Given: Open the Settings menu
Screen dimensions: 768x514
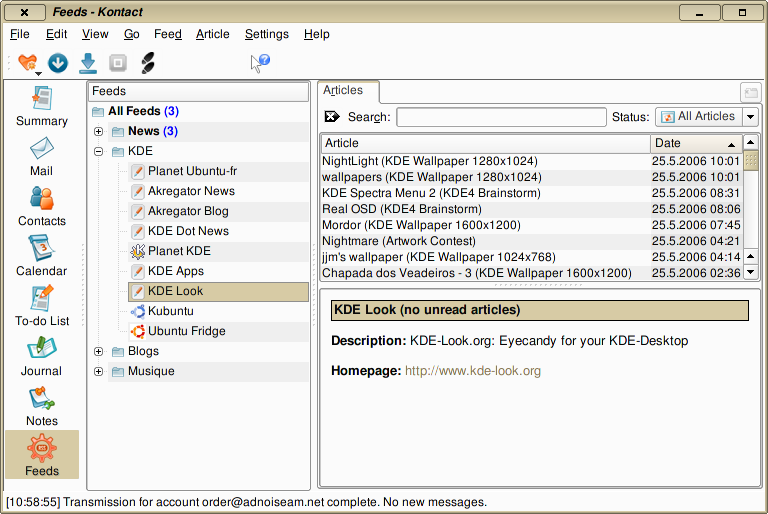Looking at the screenshot, I should point(267,34).
